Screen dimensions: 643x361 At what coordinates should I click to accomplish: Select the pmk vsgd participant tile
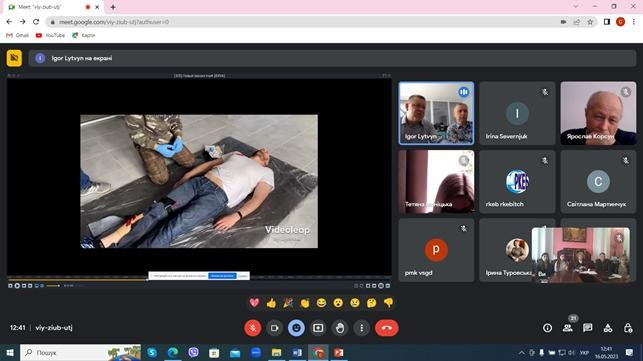point(436,250)
